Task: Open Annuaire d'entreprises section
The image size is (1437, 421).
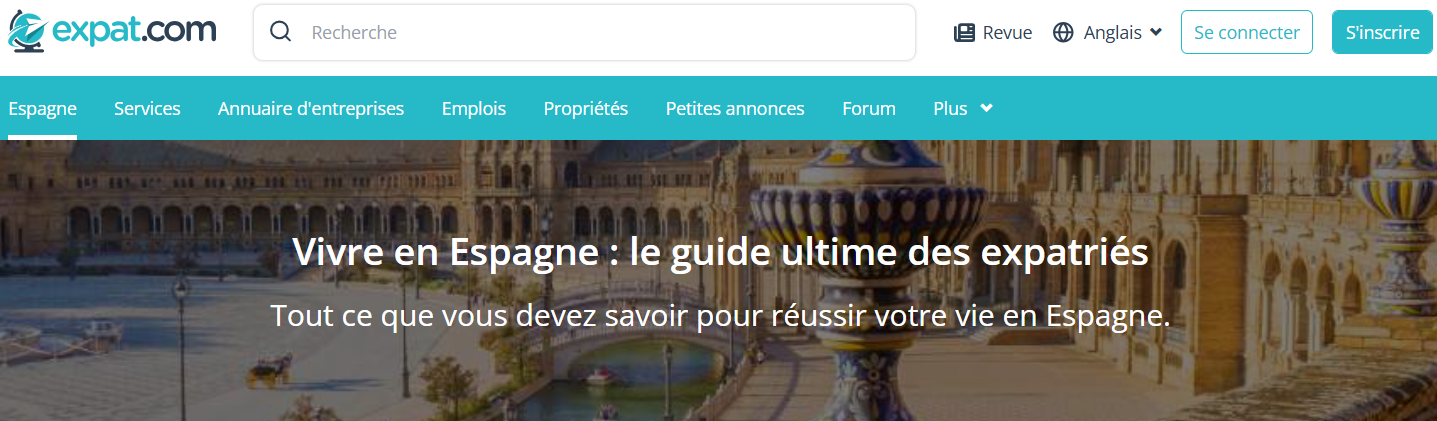Action: point(311,108)
